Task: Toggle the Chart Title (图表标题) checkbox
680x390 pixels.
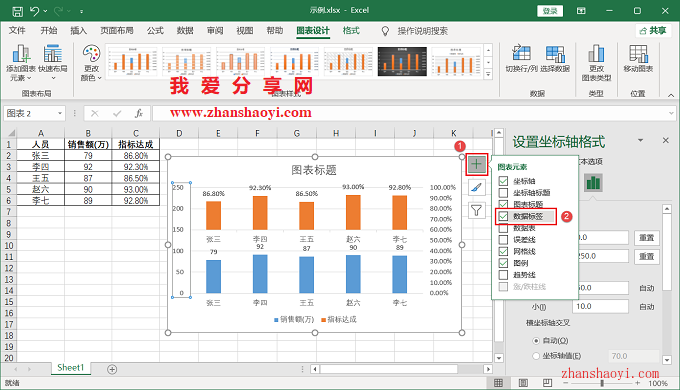Action: coord(503,204)
